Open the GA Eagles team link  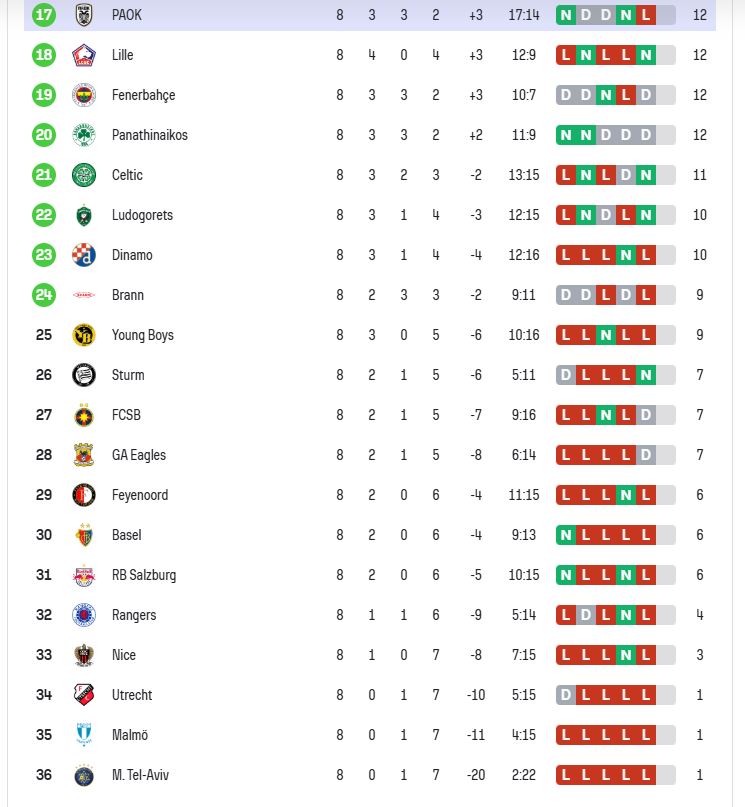click(x=139, y=455)
